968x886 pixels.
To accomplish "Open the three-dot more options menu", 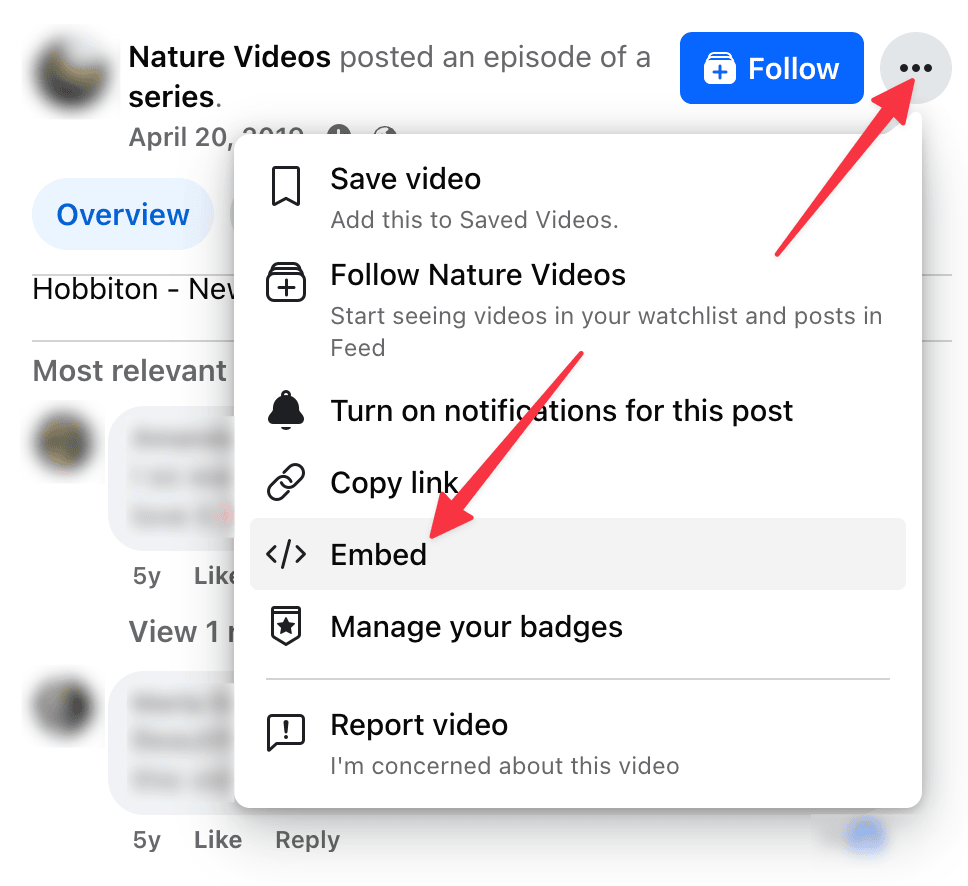I will (x=916, y=68).
